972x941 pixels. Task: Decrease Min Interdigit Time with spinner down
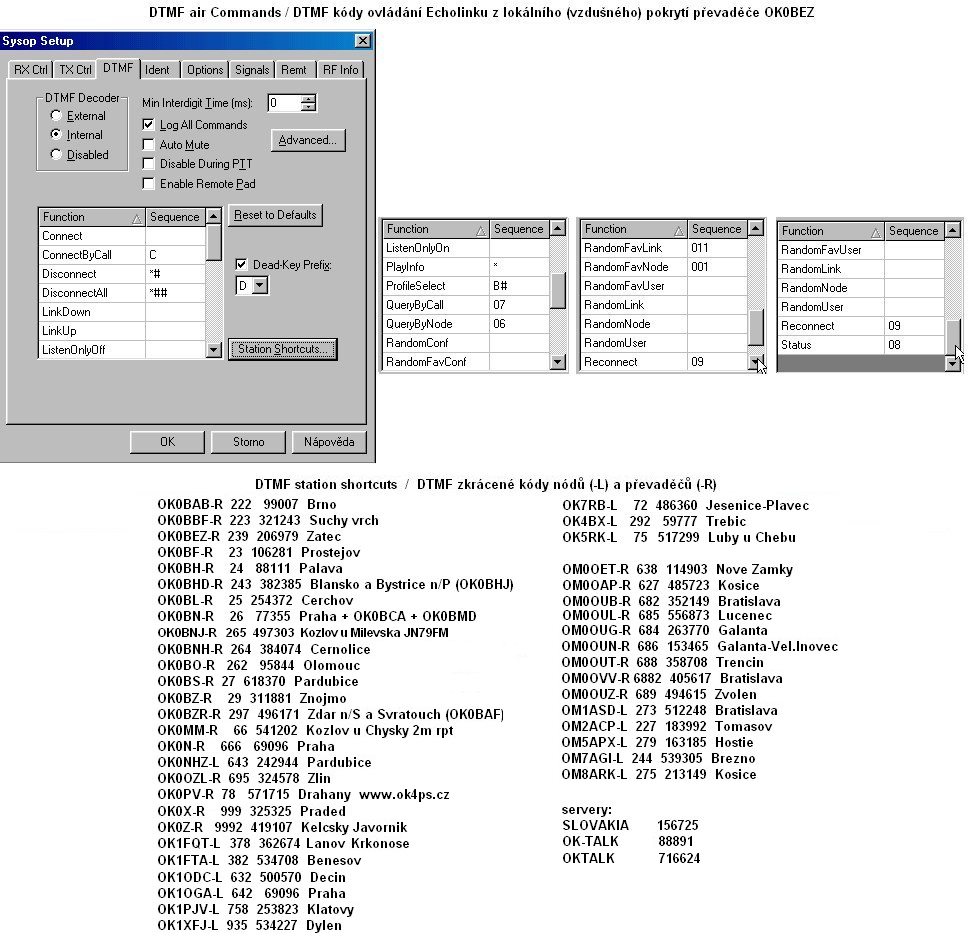coord(308,107)
